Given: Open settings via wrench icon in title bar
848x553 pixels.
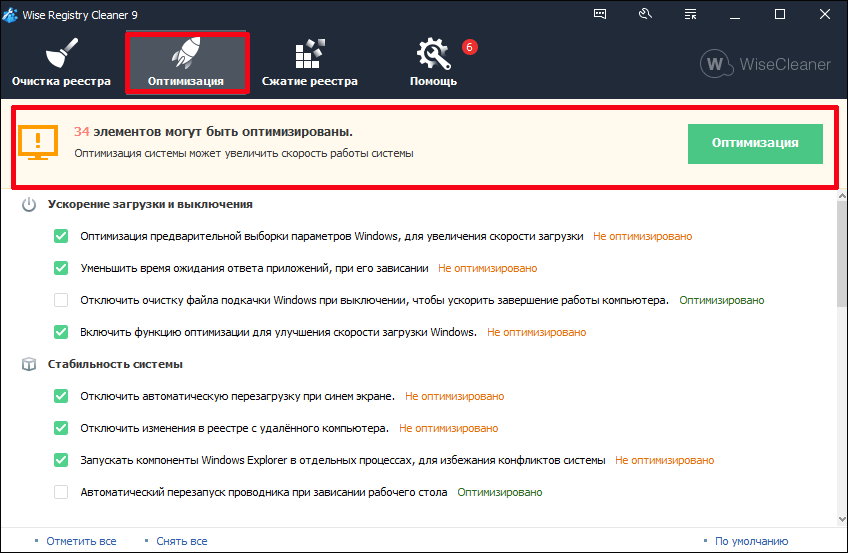Looking at the screenshot, I should 645,14.
